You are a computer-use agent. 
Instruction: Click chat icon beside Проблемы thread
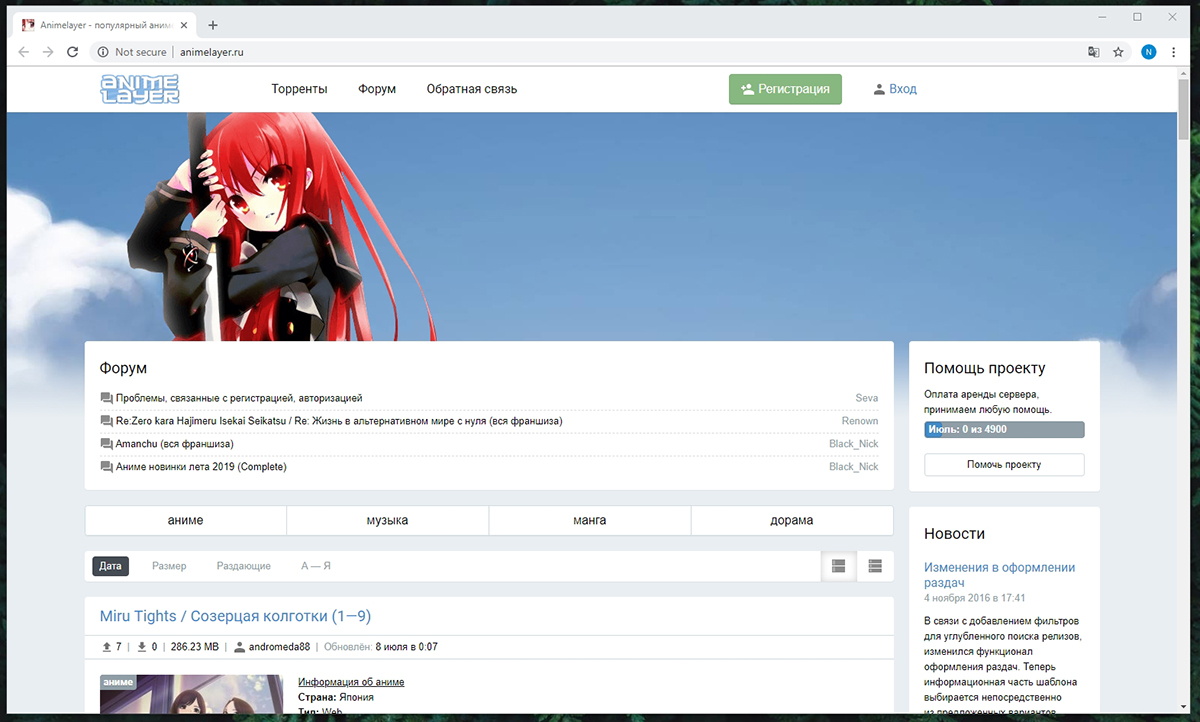107,398
